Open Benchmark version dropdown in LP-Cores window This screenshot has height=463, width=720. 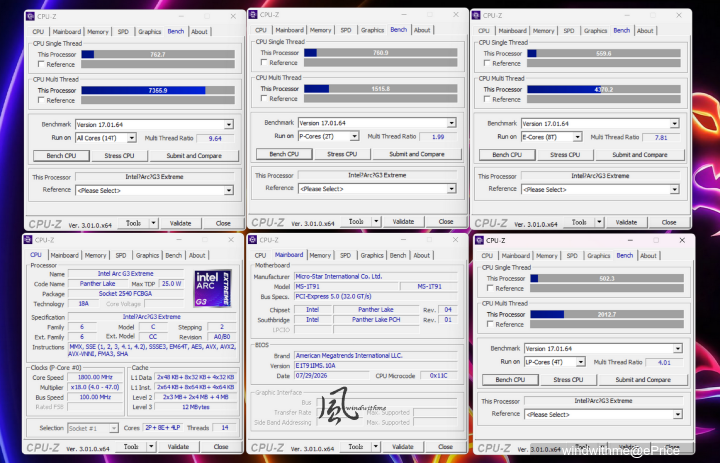(678, 349)
